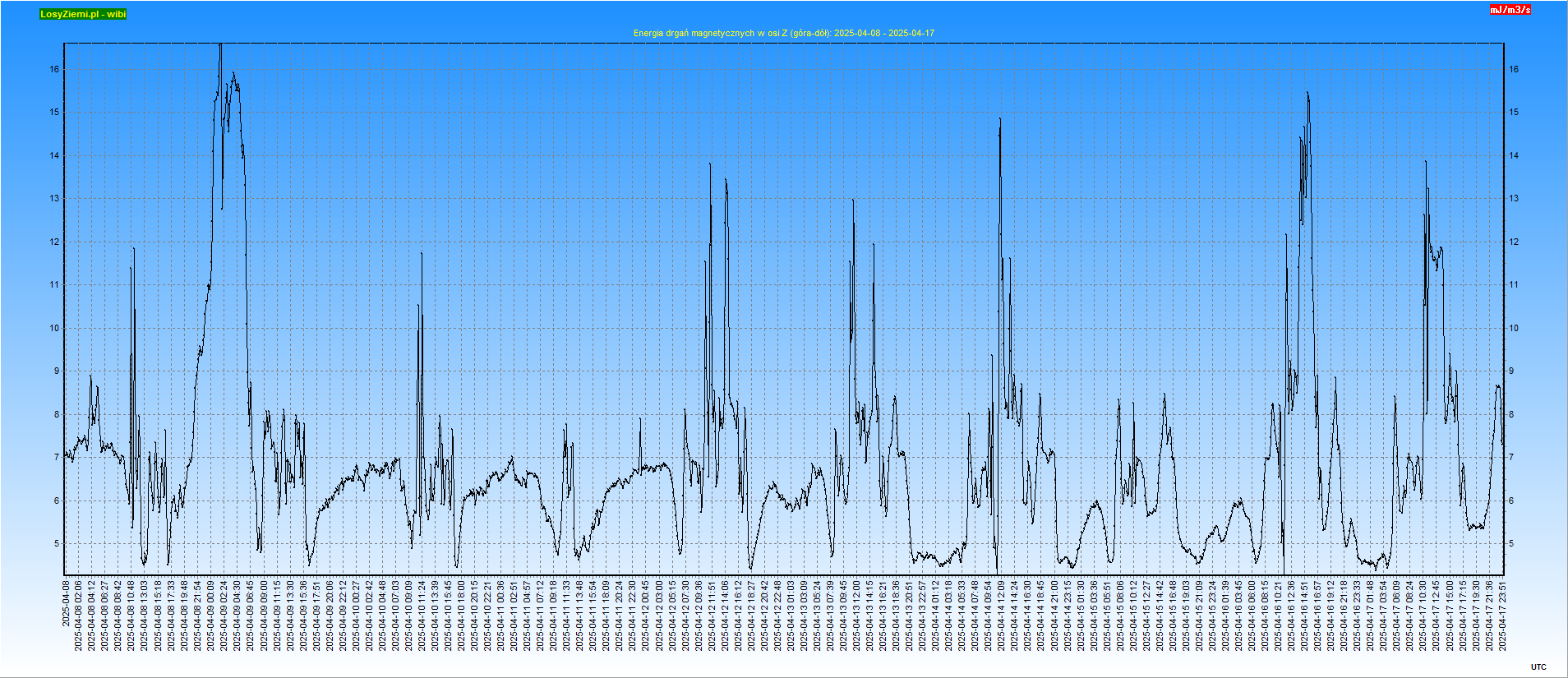The image size is (1568, 678).
Task: Click the 2025-04-16 06:00 timestamp label
Action: coord(1252,616)
